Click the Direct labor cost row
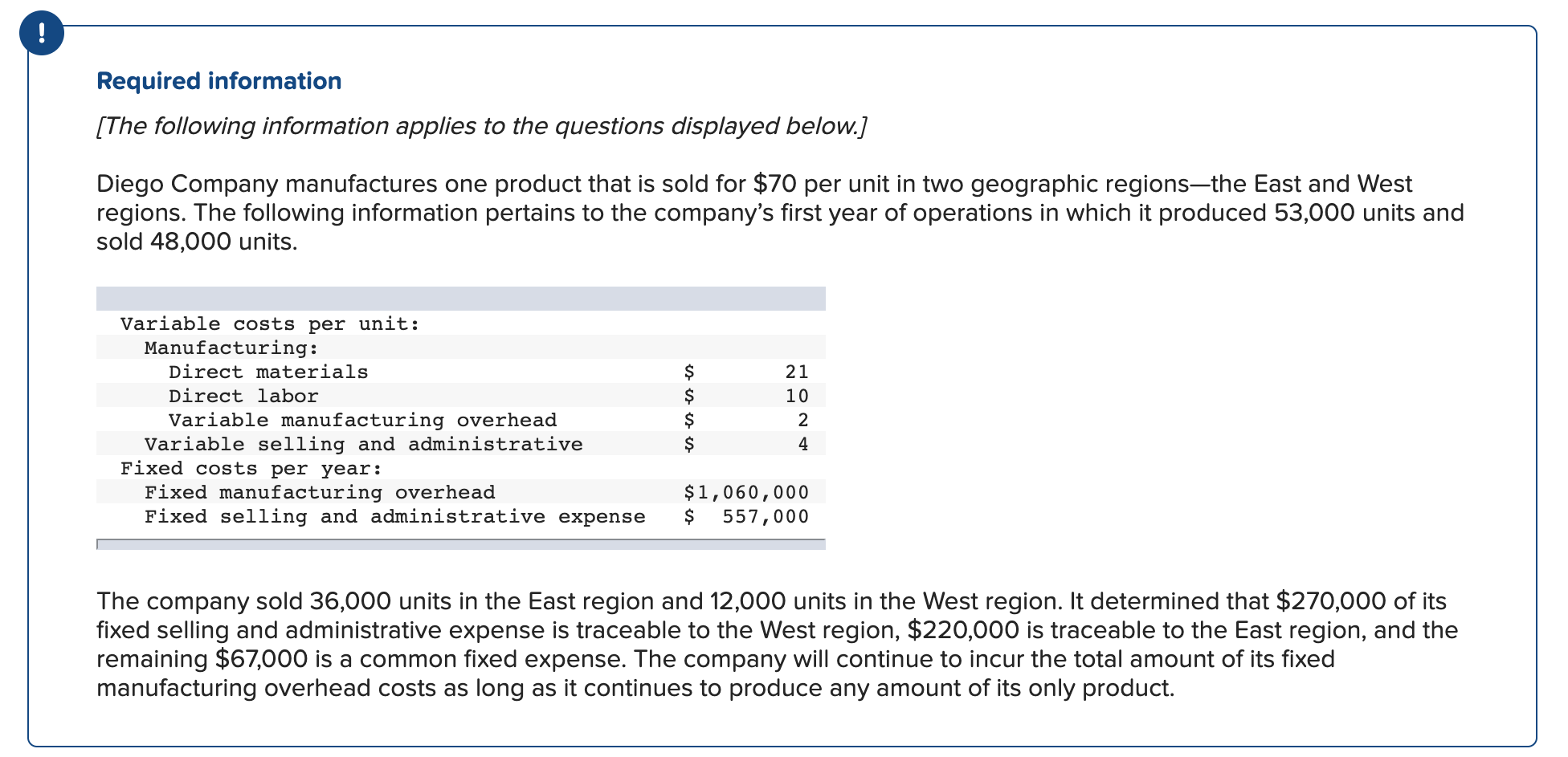Screen dimensions: 1568x757 243,395
